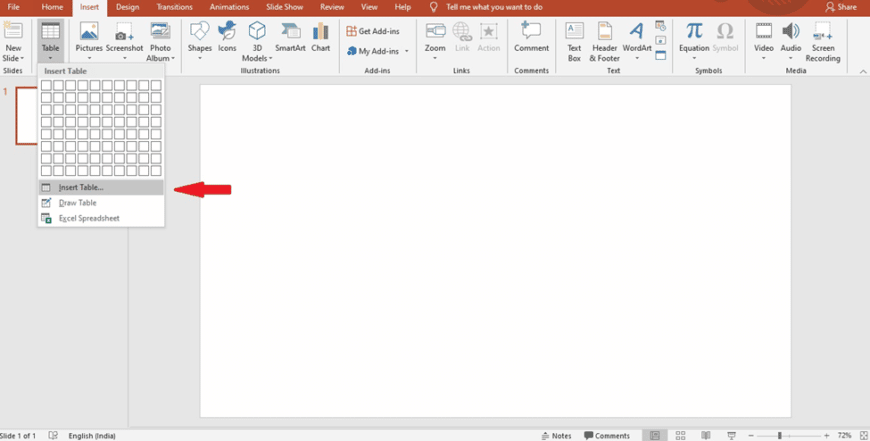Click Get Add-ins button
The image size is (870, 441).
pos(373,31)
